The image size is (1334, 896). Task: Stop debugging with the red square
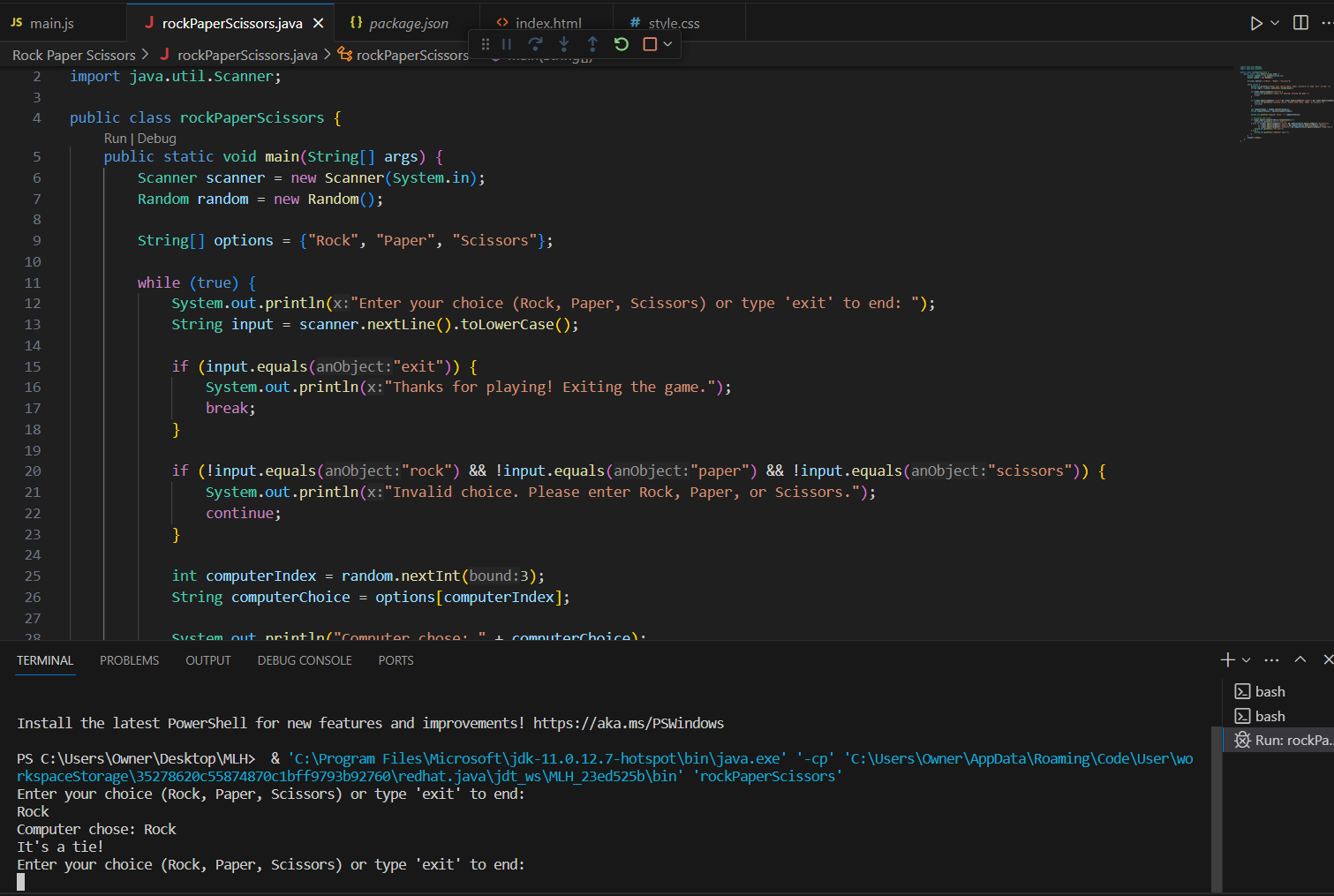(x=650, y=44)
